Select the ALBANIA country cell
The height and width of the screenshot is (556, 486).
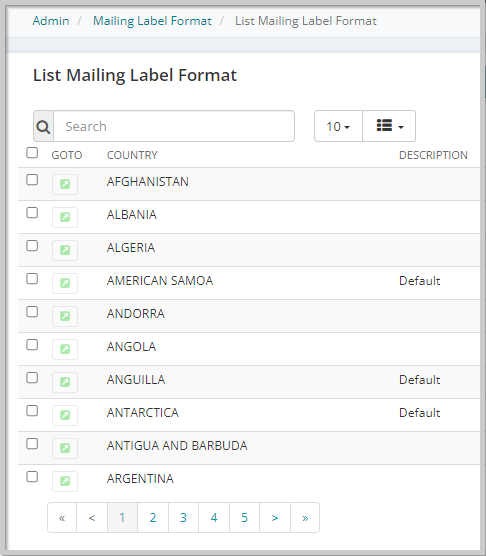132,215
